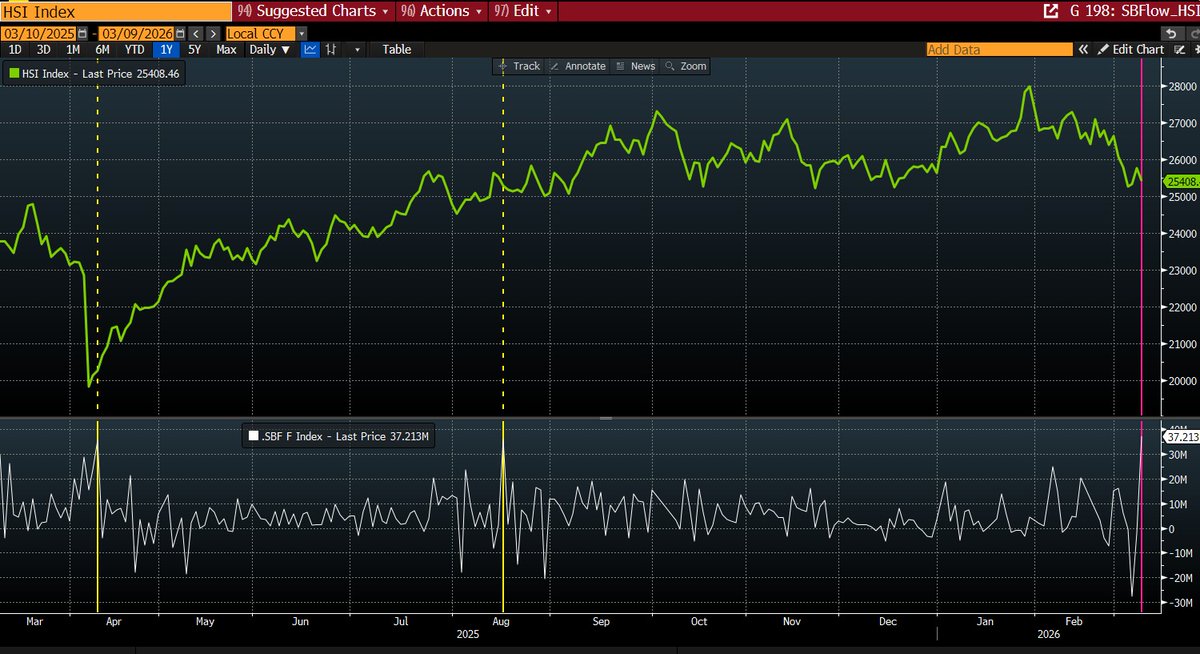Switch range to 6M

pyautogui.click(x=102, y=49)
